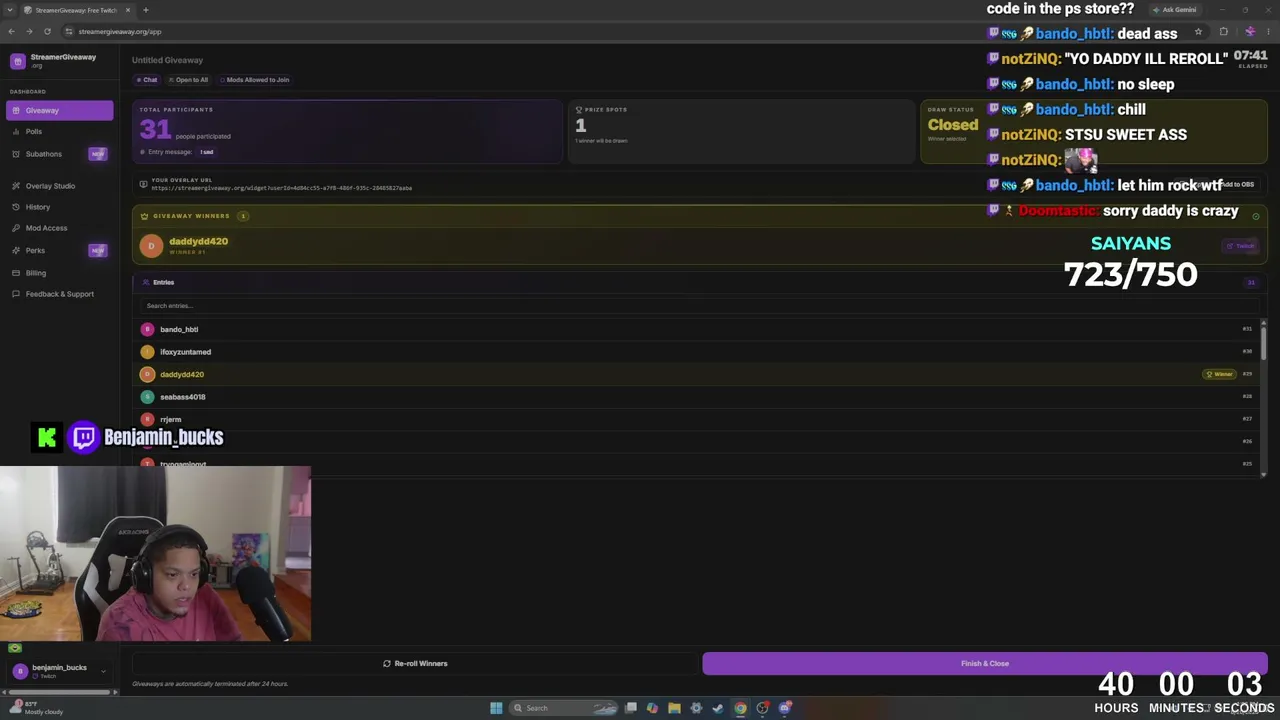Open Overlay Studio from the sidebar
This screenshot has height=720, width=1280.
[x=58, y=186]
